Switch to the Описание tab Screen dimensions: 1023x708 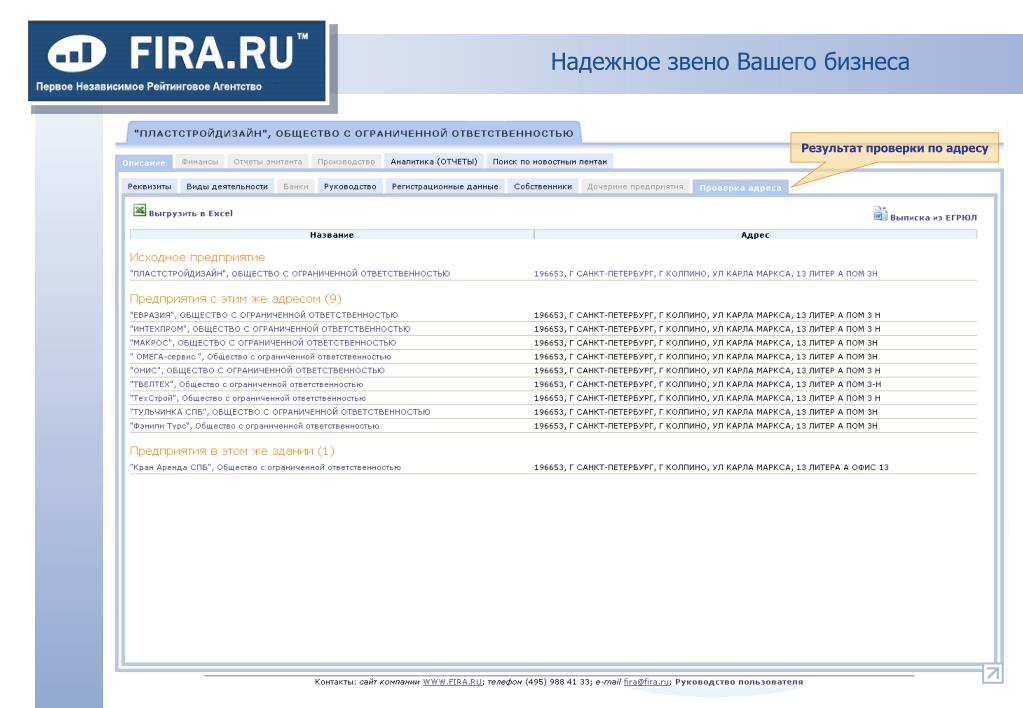click(x=144, y=162)
